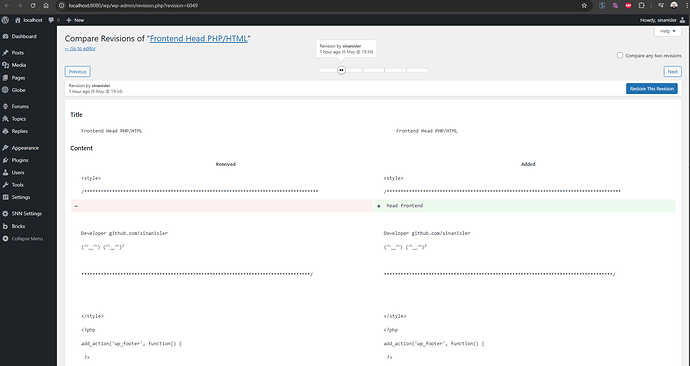690x366 pixels.
Task: Open the Appearance menu
Action: click(x=25, y=148)
